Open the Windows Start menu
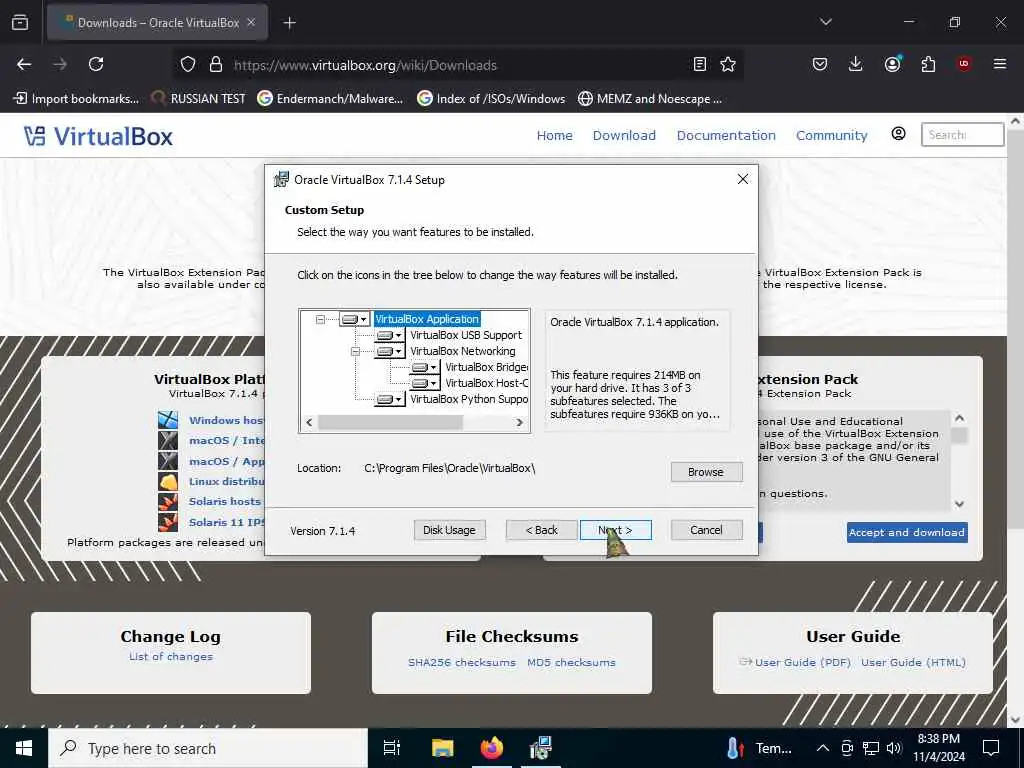Image resolution: width=1024 pixels, height=768 pixels. (24, 748)
